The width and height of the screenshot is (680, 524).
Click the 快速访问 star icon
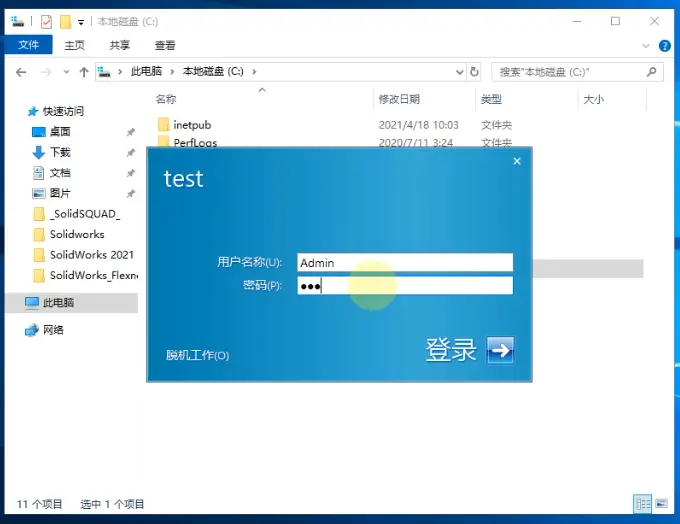[33, 111]
